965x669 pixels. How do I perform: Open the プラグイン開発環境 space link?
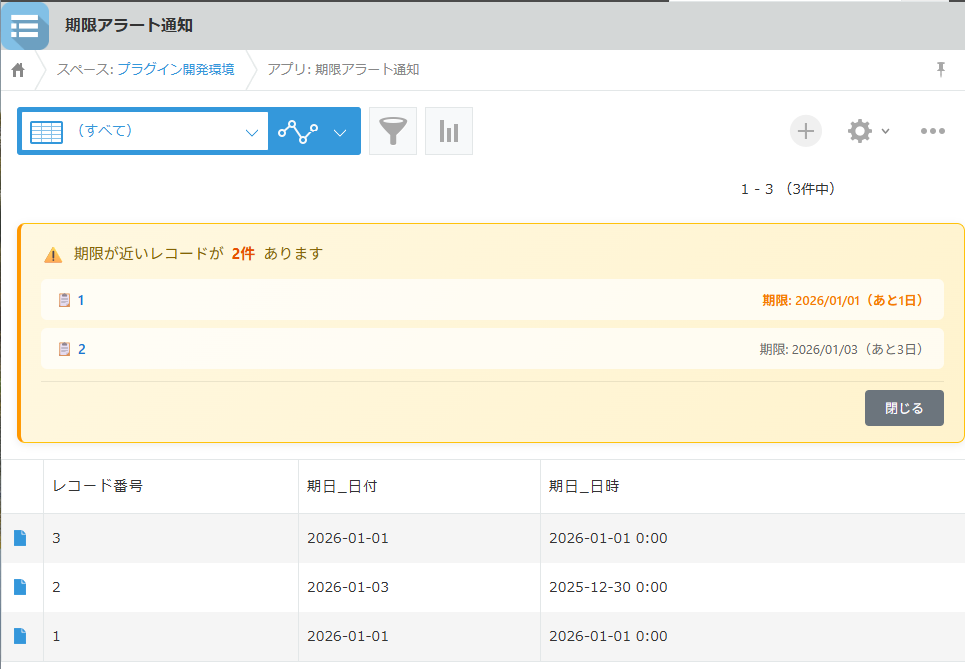tap(176, 70)
